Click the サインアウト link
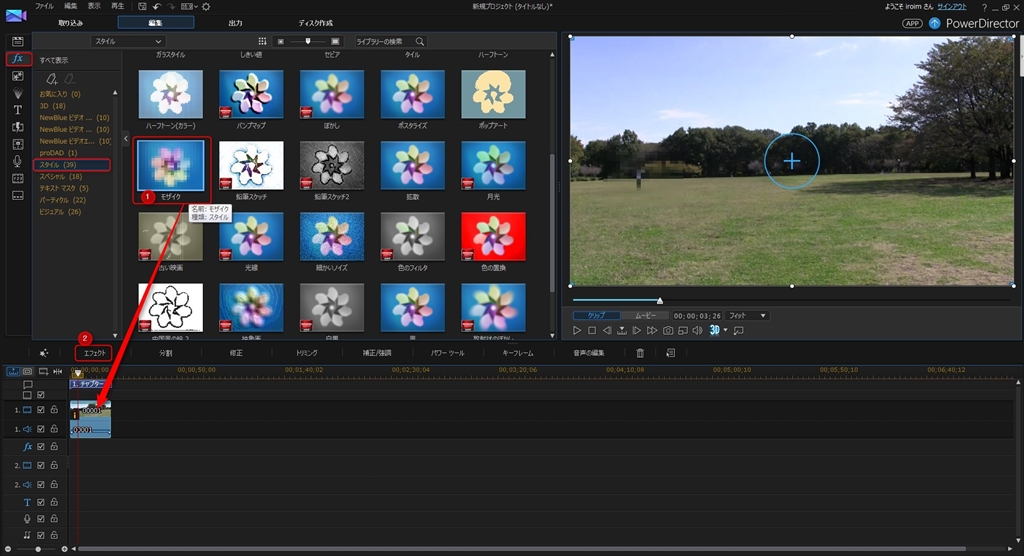 [x=951, y=6]
